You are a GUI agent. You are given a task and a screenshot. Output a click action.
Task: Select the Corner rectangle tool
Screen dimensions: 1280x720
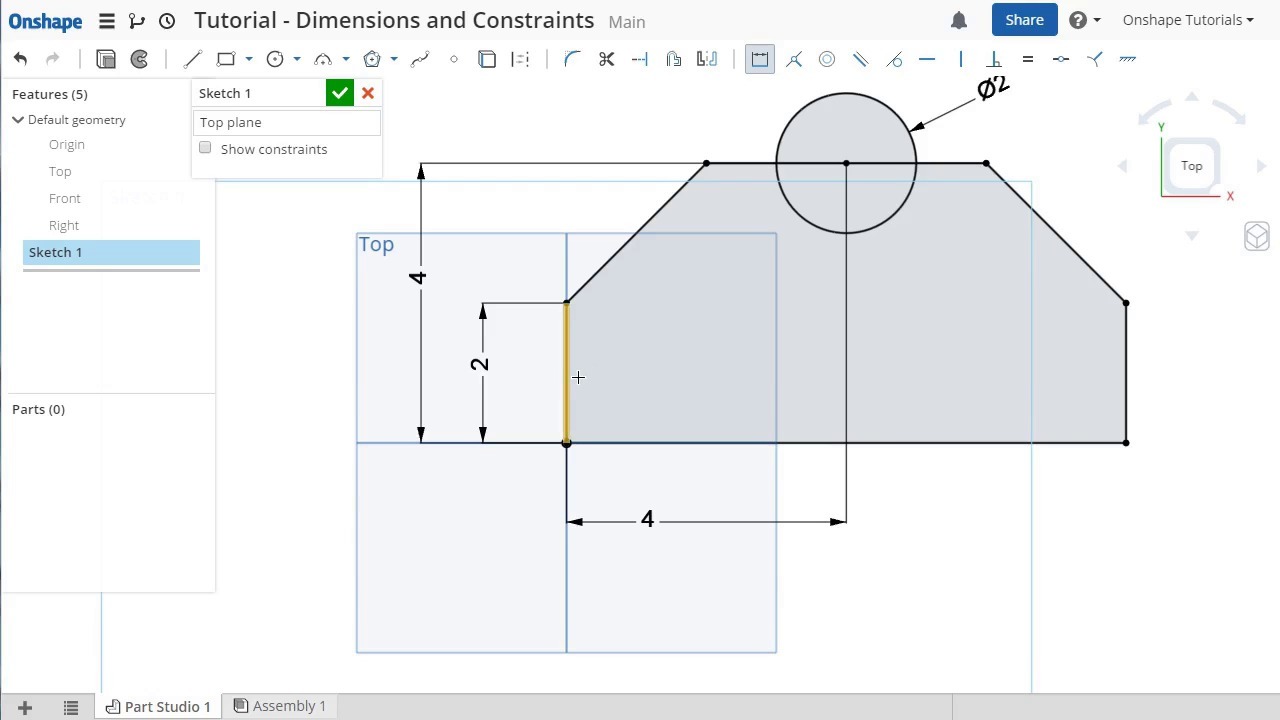[x=226, y=59]
